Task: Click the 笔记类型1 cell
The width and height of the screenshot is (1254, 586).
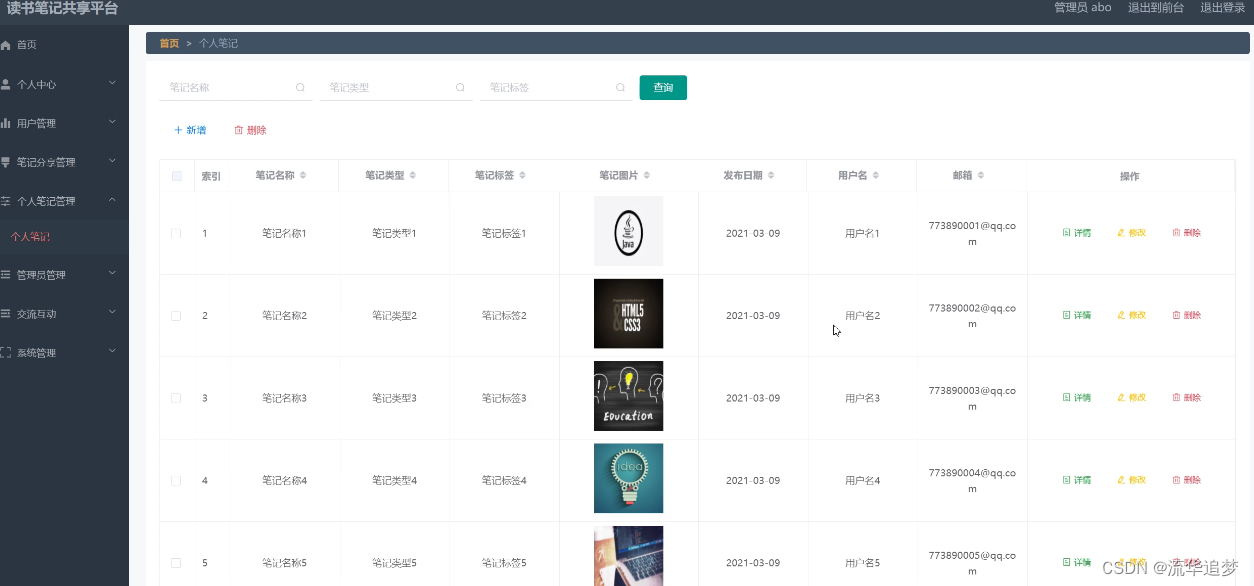Action: (394, 233)
